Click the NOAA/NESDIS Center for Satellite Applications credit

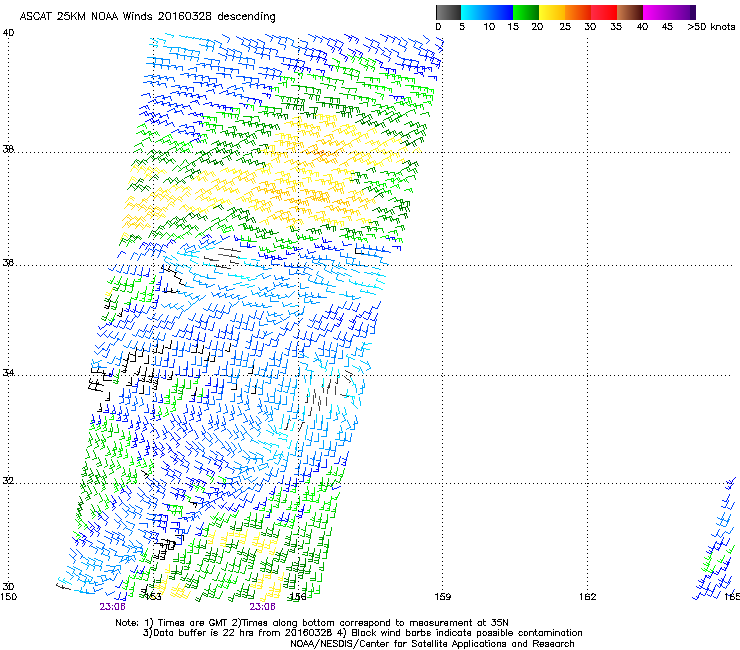(432, 644)
